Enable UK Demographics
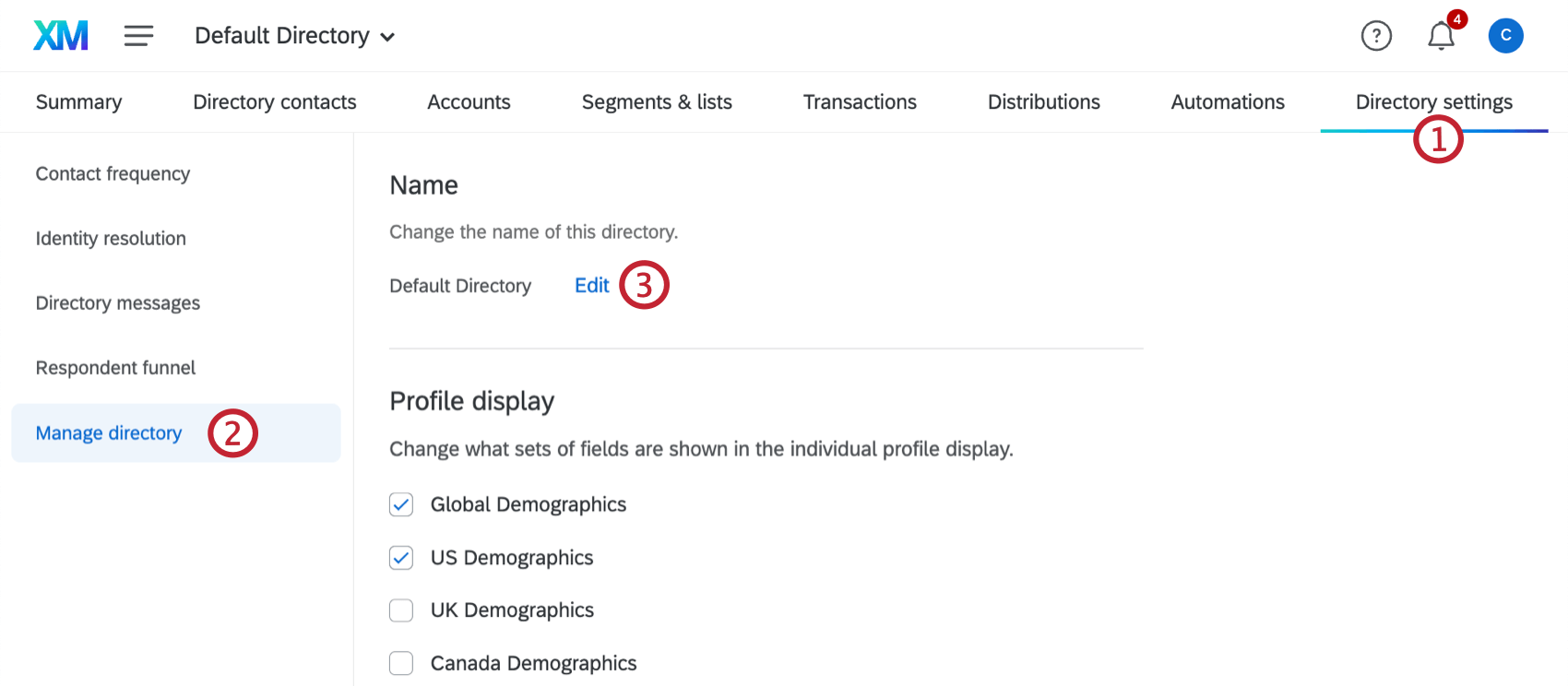Image resolution: width=1568 pixels, height=686 pixels. 401,610
